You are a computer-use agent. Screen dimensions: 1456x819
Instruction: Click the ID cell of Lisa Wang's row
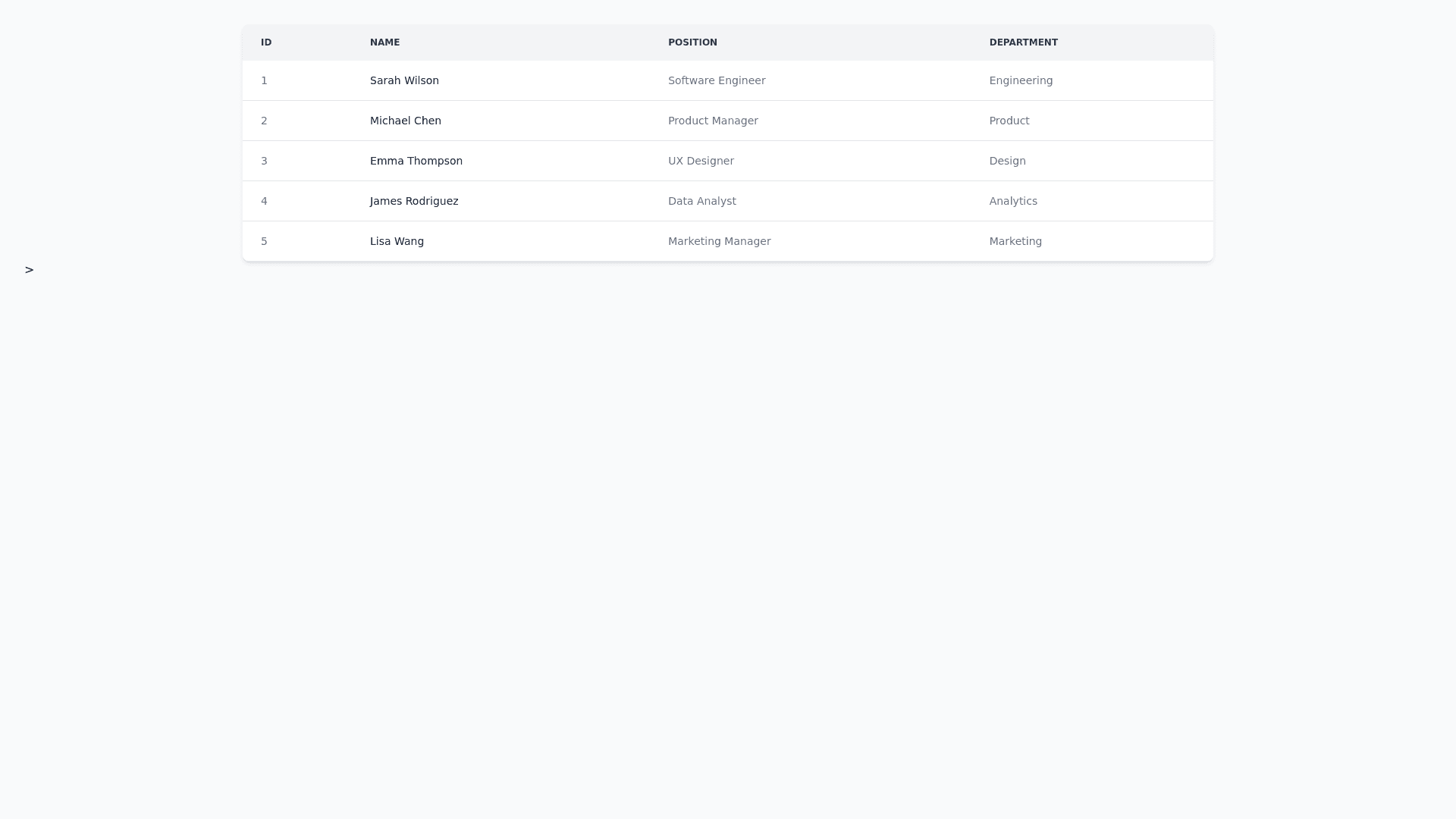(x=264, y=241)
